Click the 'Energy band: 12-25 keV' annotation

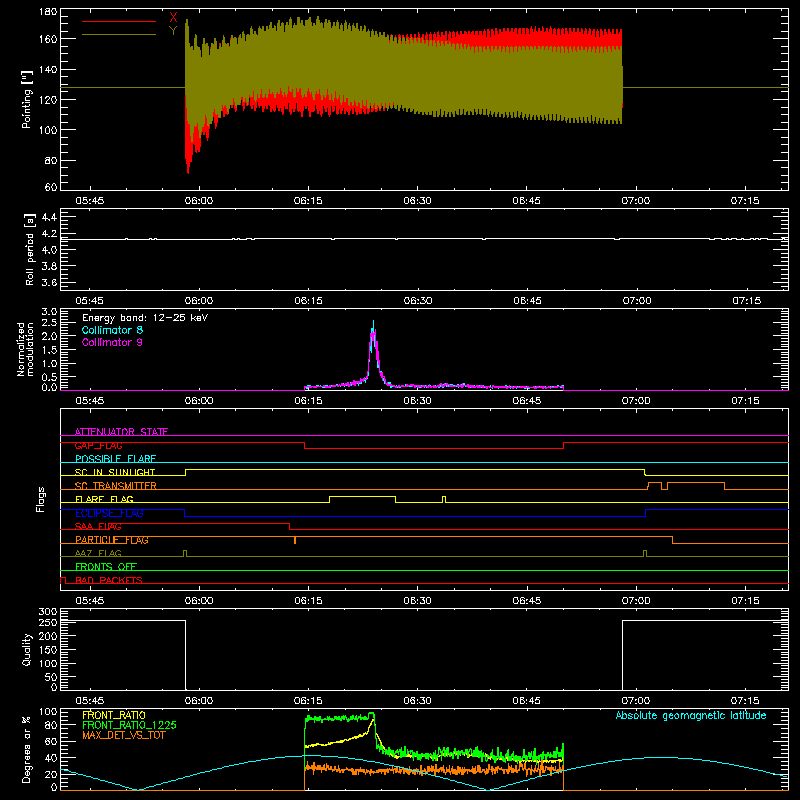tap(145, 318)
